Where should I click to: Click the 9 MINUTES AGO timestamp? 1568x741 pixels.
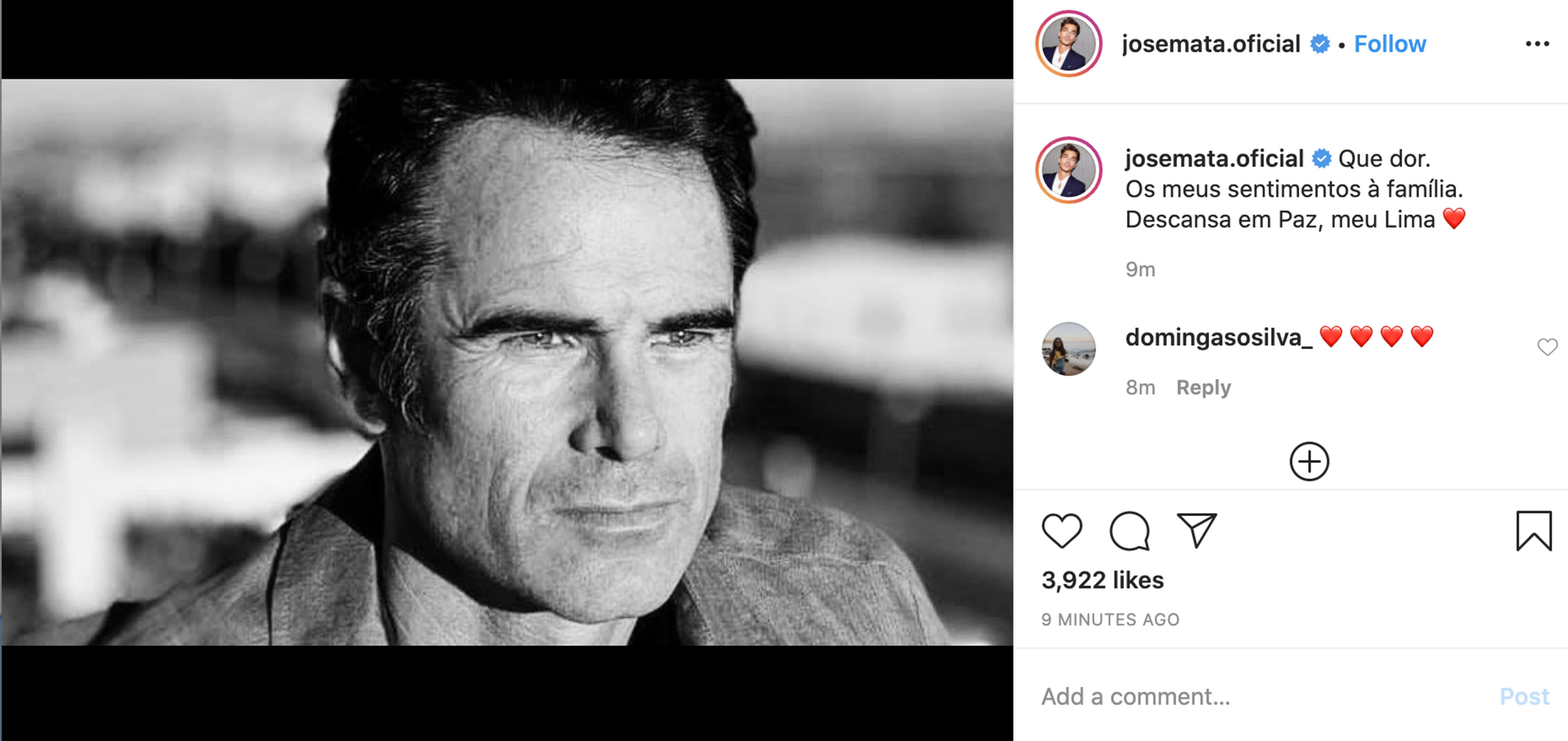click(x=1110, y=619)
